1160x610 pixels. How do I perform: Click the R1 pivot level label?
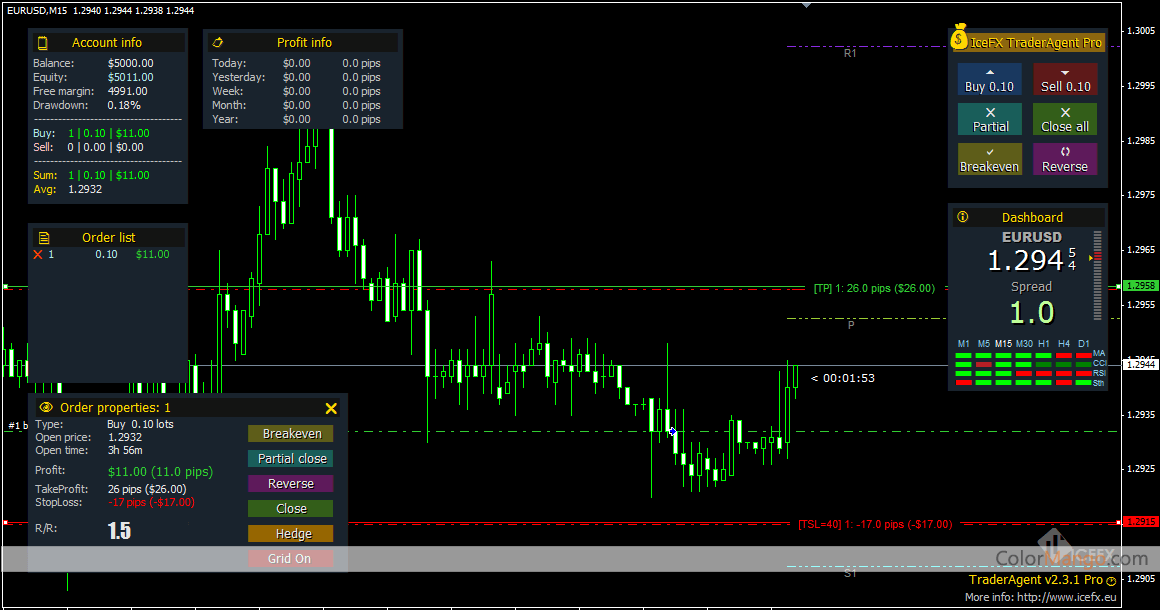(850, 53)
